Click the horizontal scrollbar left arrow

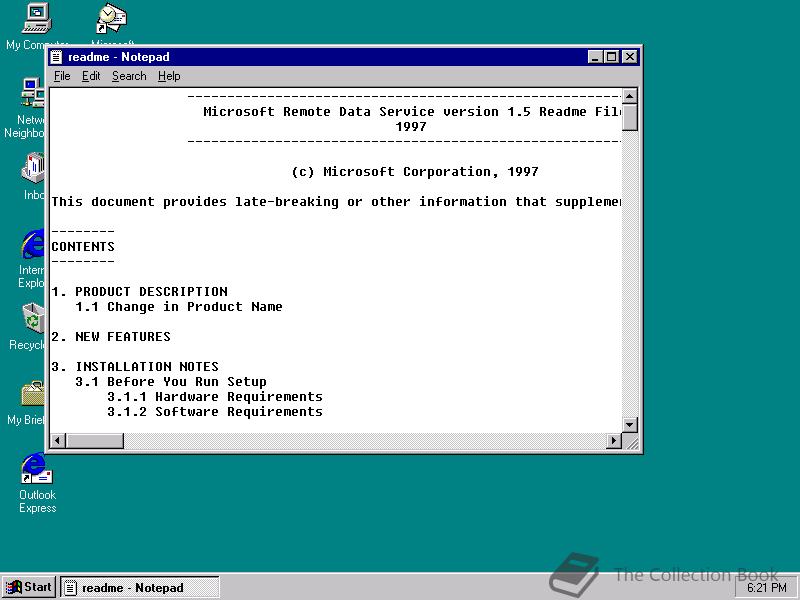tap(58, 440)
